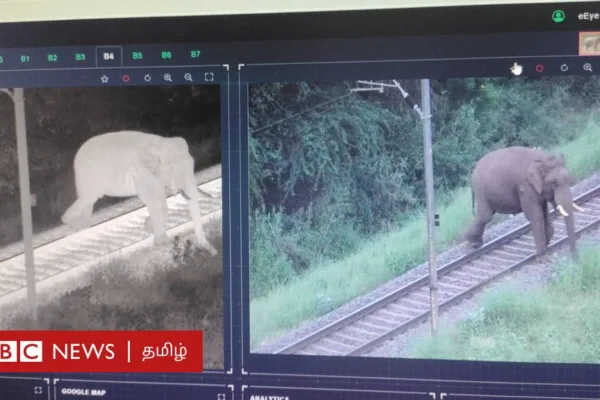Zoom in on the color camera feed
Viewport: 600px width, 400px height.
tap(587, 68)
